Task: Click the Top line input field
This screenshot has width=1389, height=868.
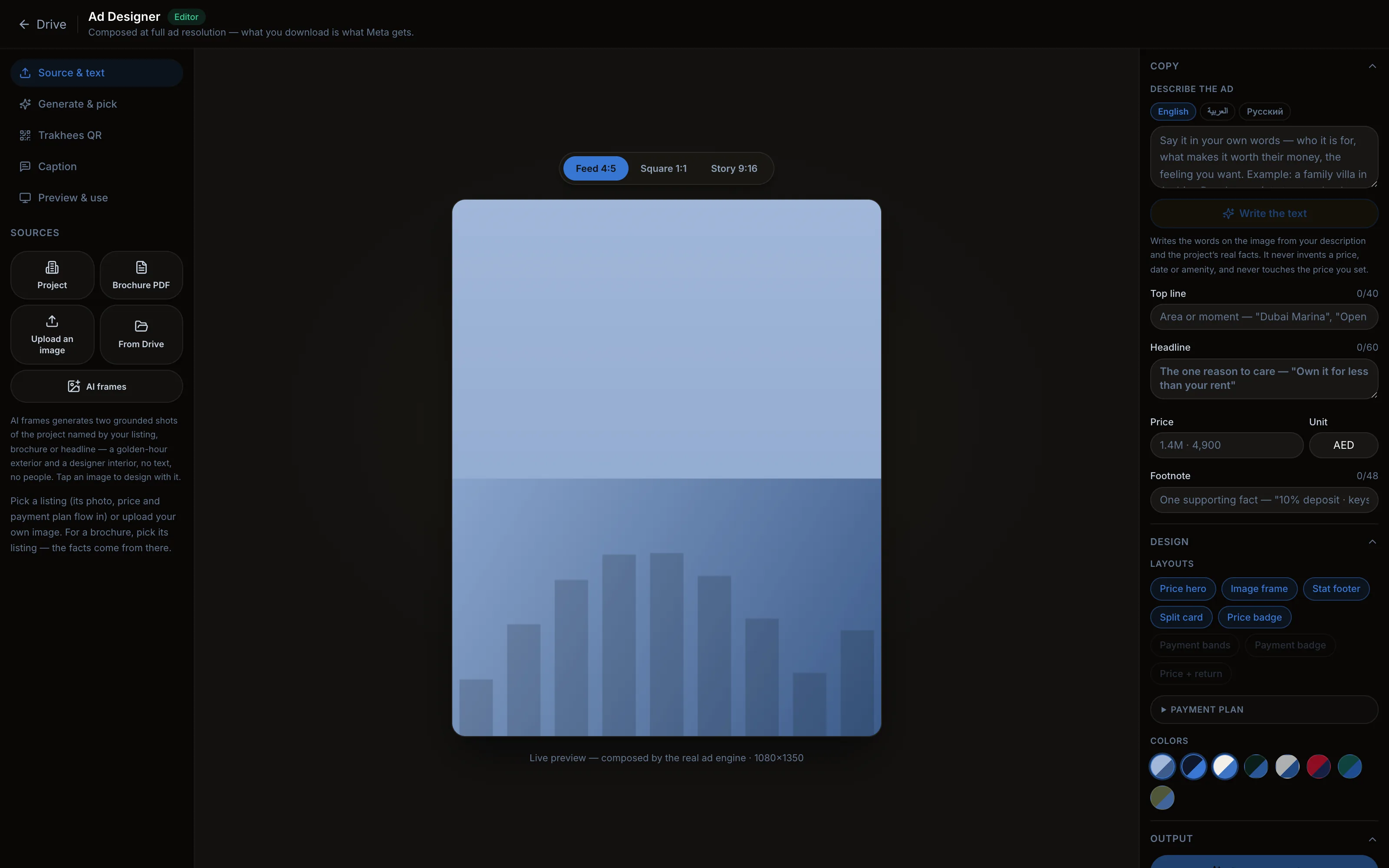Action: click(1264, 317)
